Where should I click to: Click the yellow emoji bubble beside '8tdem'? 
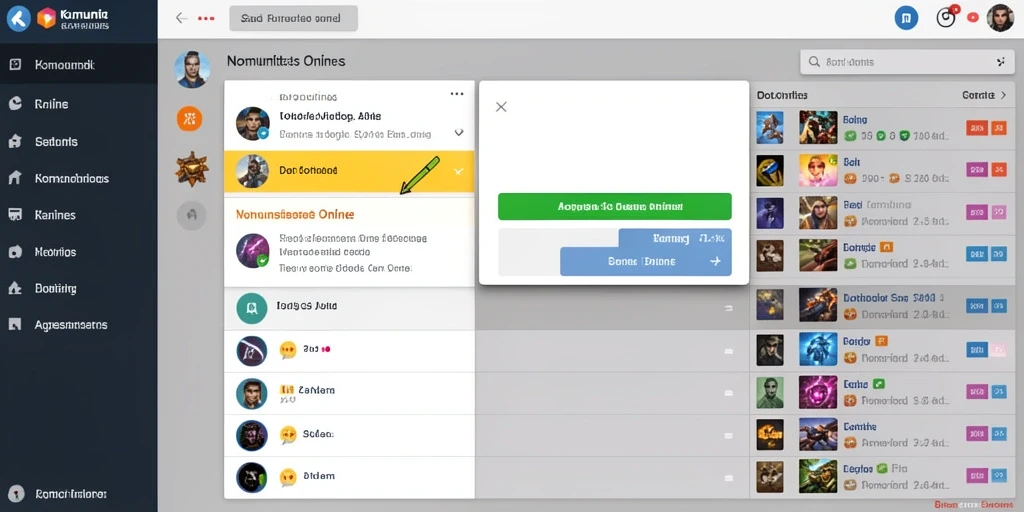pos(287,477)
